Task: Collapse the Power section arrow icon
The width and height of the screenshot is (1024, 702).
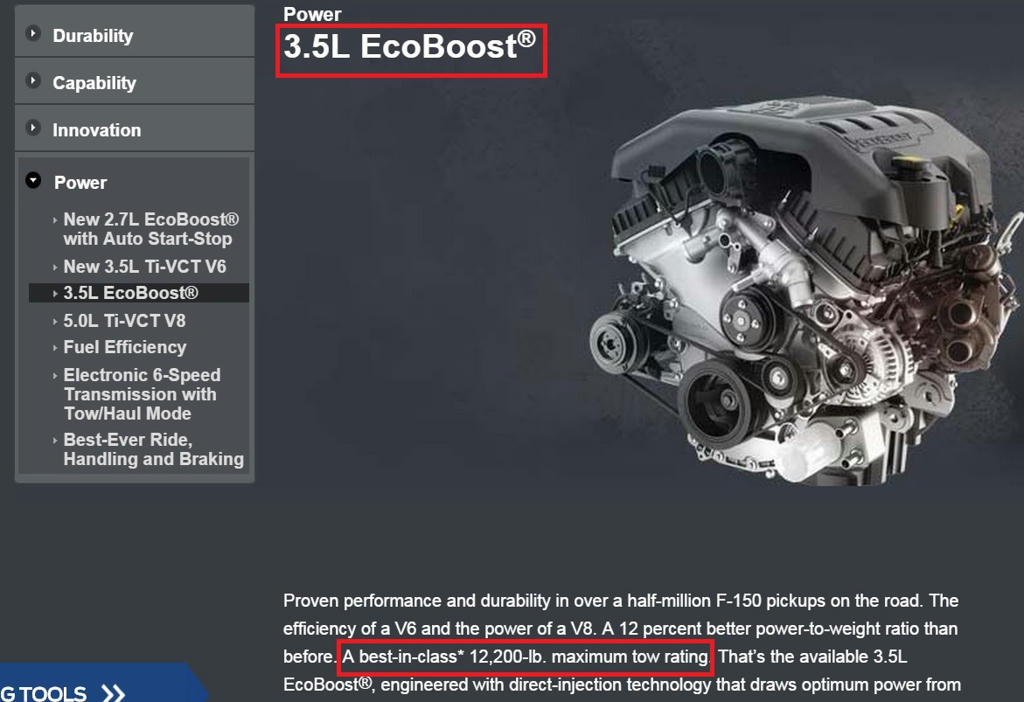Action: click(33, 180)
